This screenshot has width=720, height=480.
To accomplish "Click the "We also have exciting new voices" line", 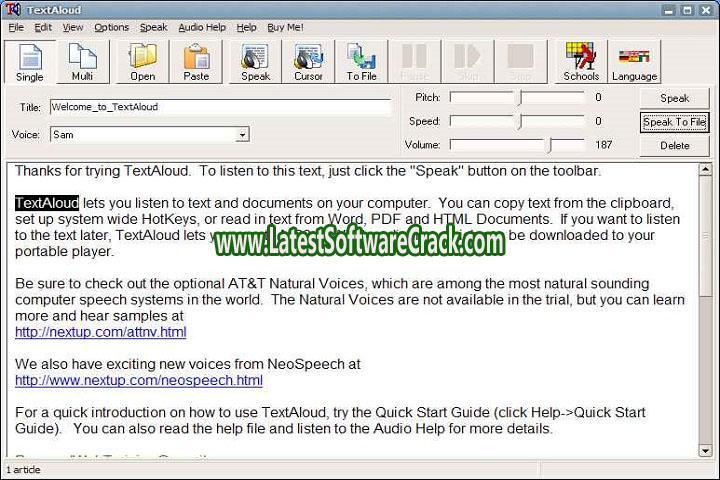I will click(187, 364).
